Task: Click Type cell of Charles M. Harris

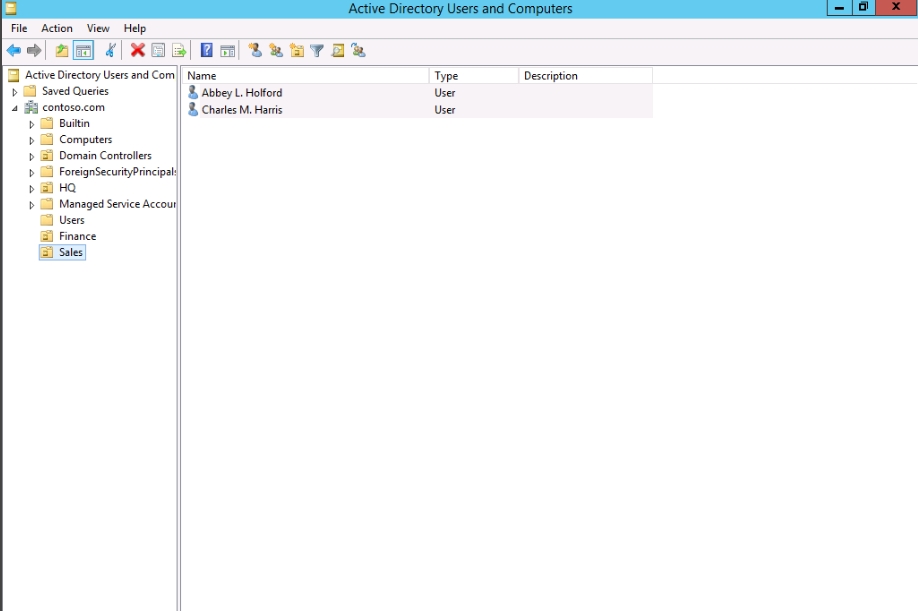Action: tap(445, 109)
